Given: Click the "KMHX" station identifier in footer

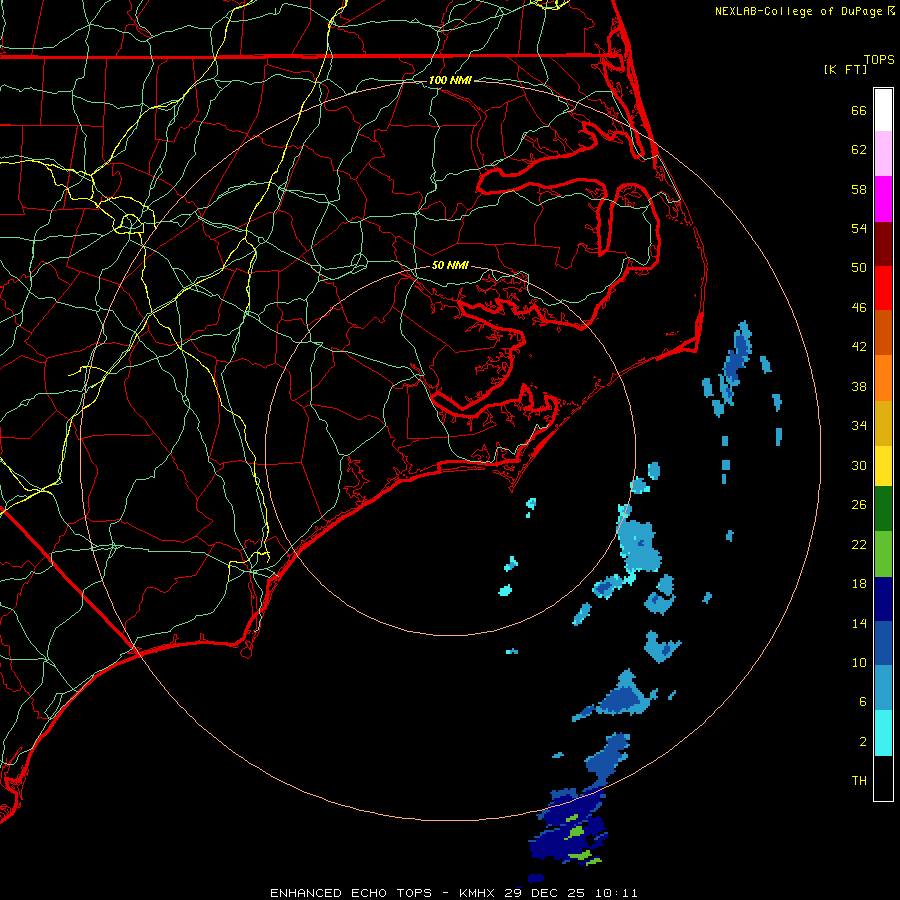Looking at the screenshot, I should click(x=476, y=893).
